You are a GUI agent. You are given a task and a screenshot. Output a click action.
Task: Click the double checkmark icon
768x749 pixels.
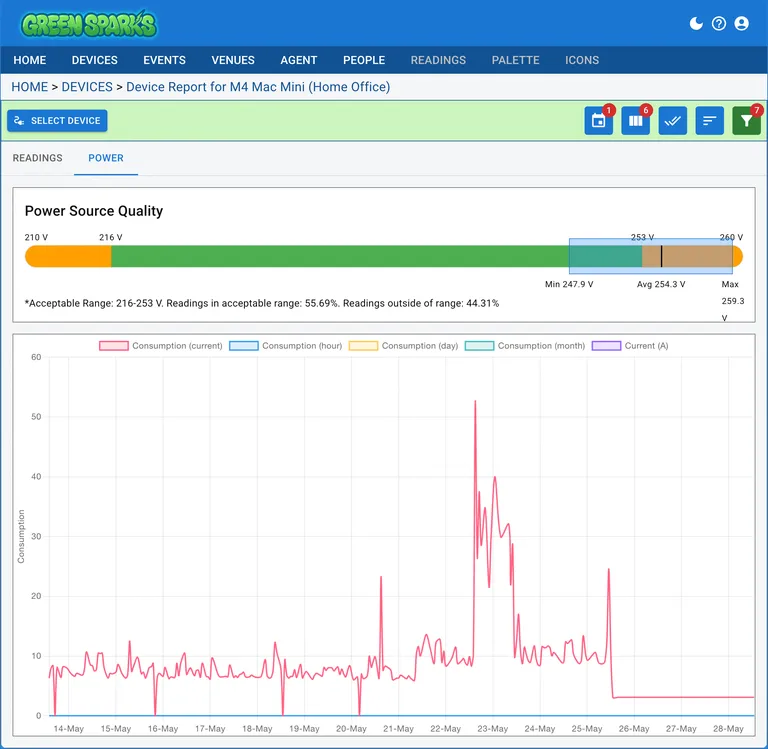click(672, 121)
